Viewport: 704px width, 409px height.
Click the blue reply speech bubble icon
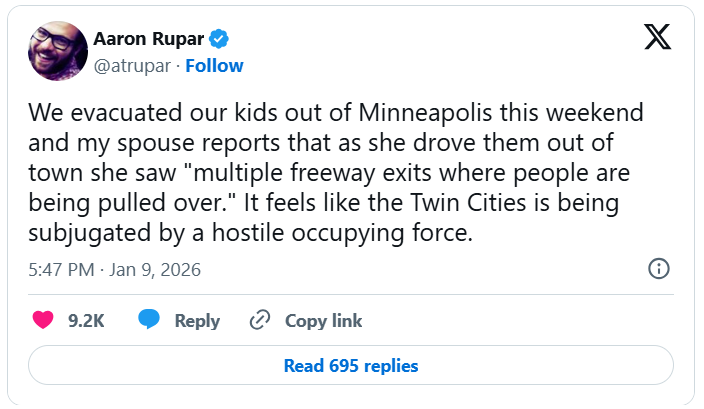[x=149, y=319]
